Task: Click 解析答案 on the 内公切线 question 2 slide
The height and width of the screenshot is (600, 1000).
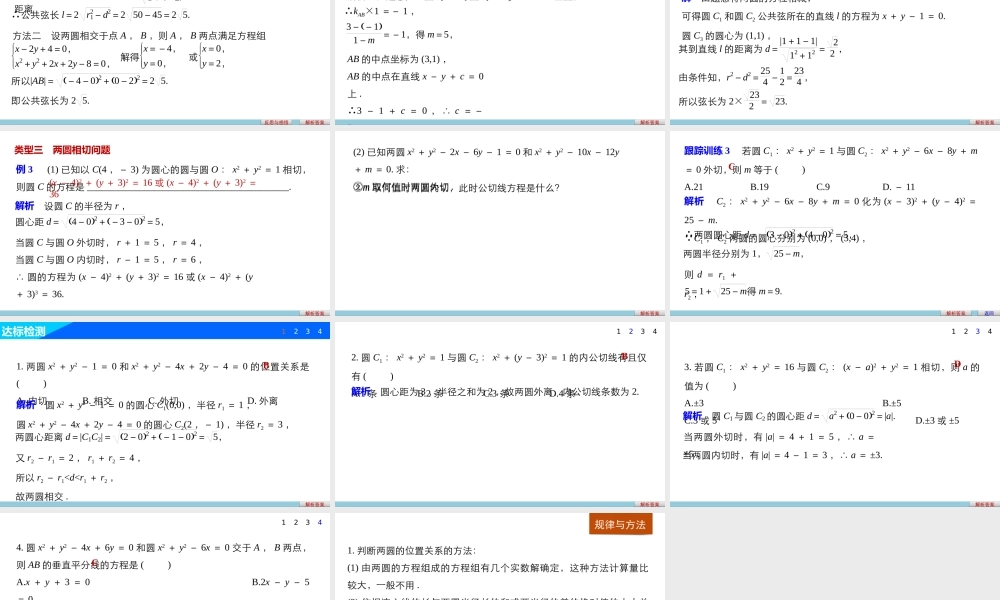Action: click(x=649, y=504)
